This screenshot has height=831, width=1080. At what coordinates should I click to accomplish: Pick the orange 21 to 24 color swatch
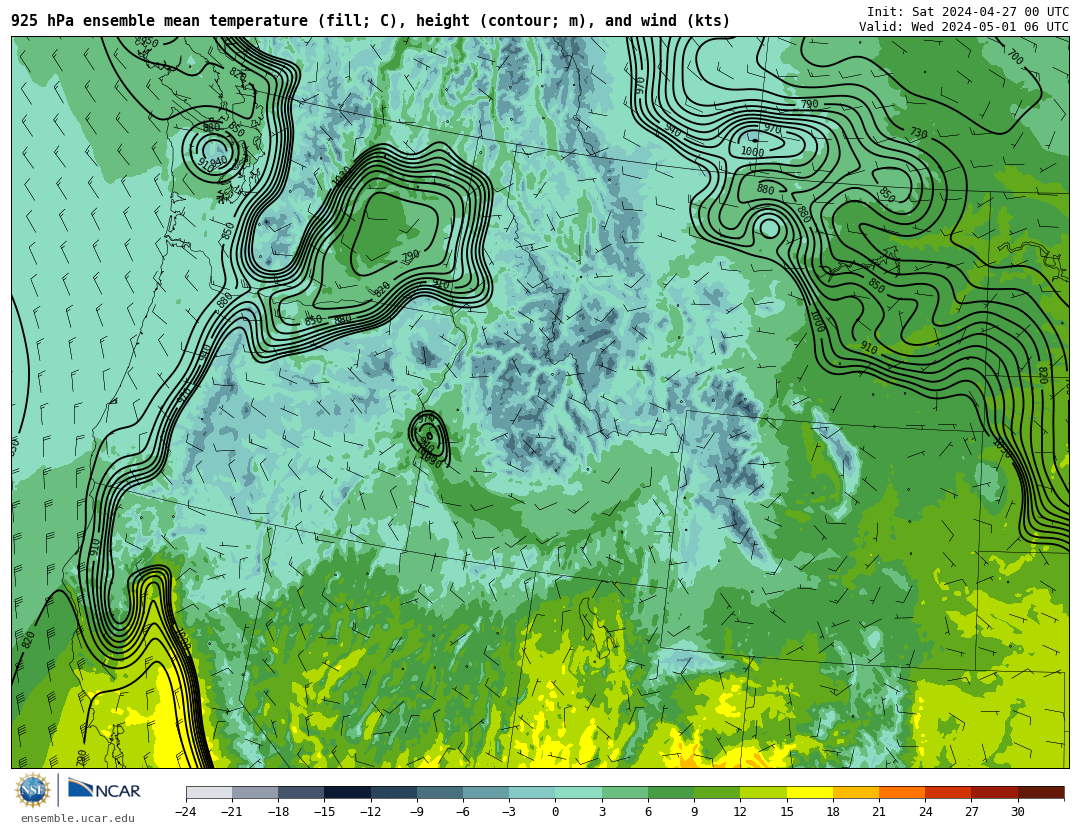tap(902, 792)
